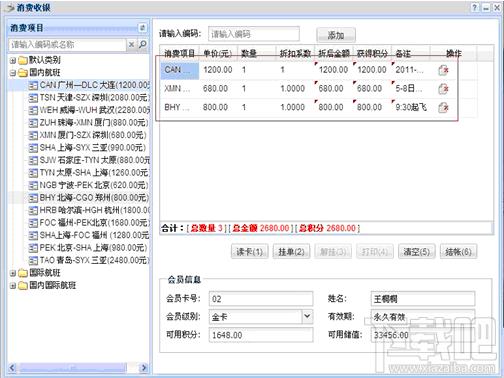Click the search magnifier icon in 消费项目 panel
The height and width of the screenshot is (378, 504).
point(143,44)
